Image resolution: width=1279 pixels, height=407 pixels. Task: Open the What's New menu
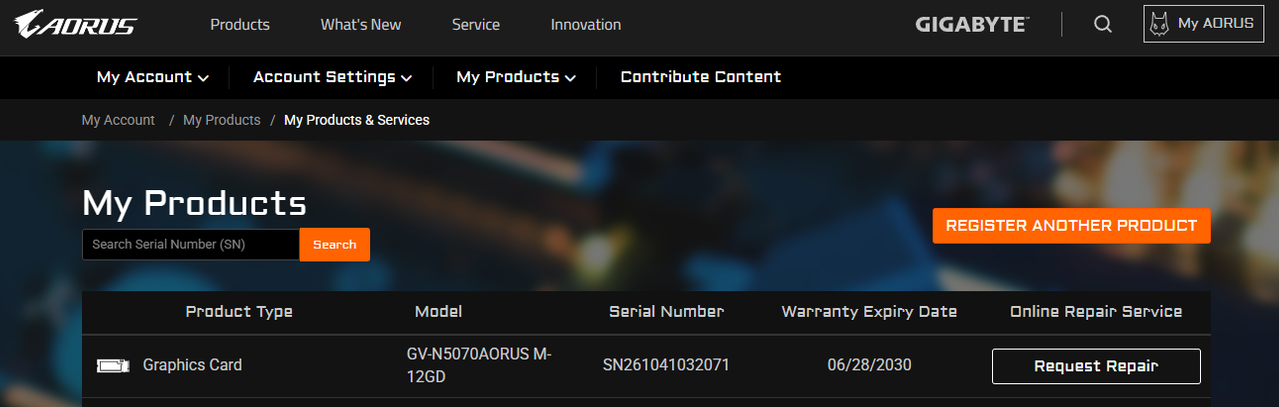click(x=361, y=24)
